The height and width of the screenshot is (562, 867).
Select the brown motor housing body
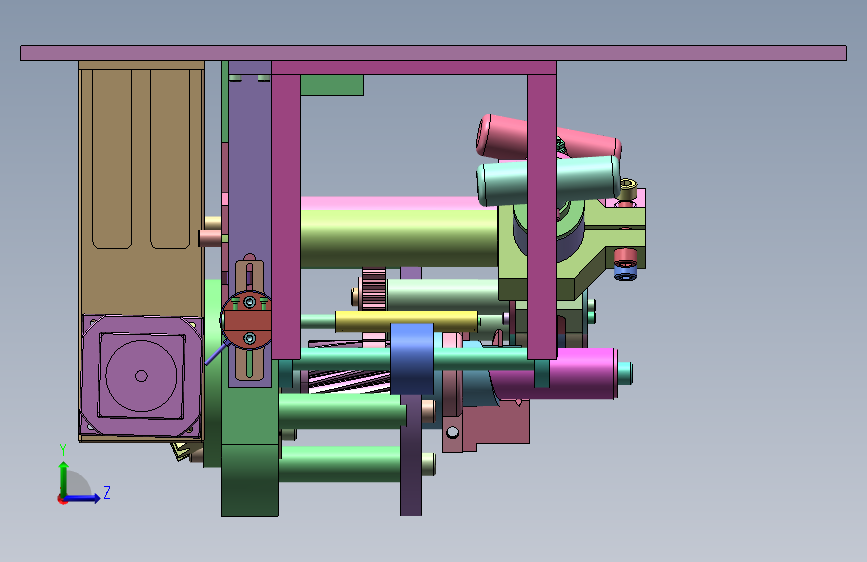point(142,188)
